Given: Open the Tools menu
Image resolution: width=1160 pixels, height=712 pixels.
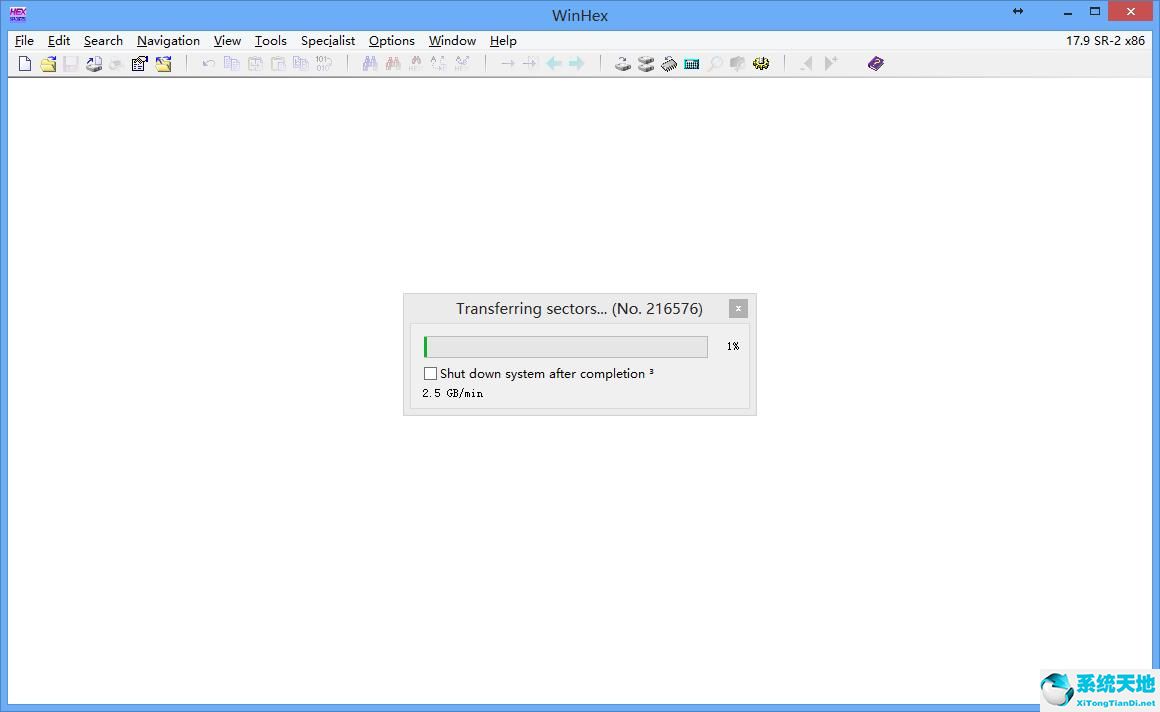Looking at the screenshot, I should coord(270,41).
